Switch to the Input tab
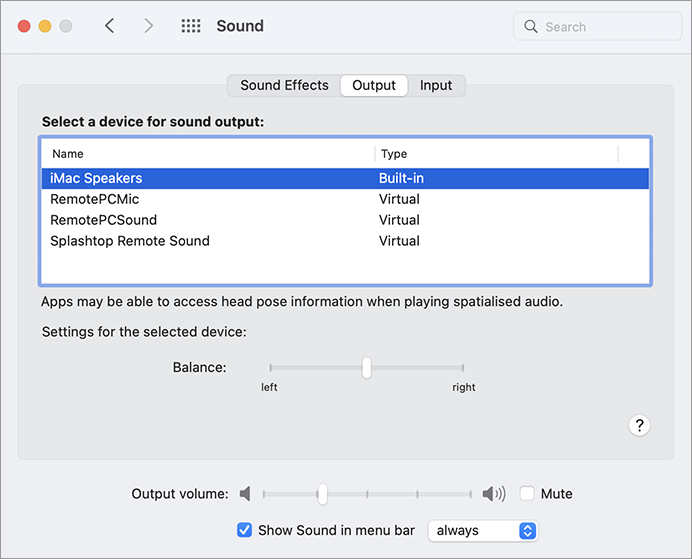692x559 pixels. point(436,85)
